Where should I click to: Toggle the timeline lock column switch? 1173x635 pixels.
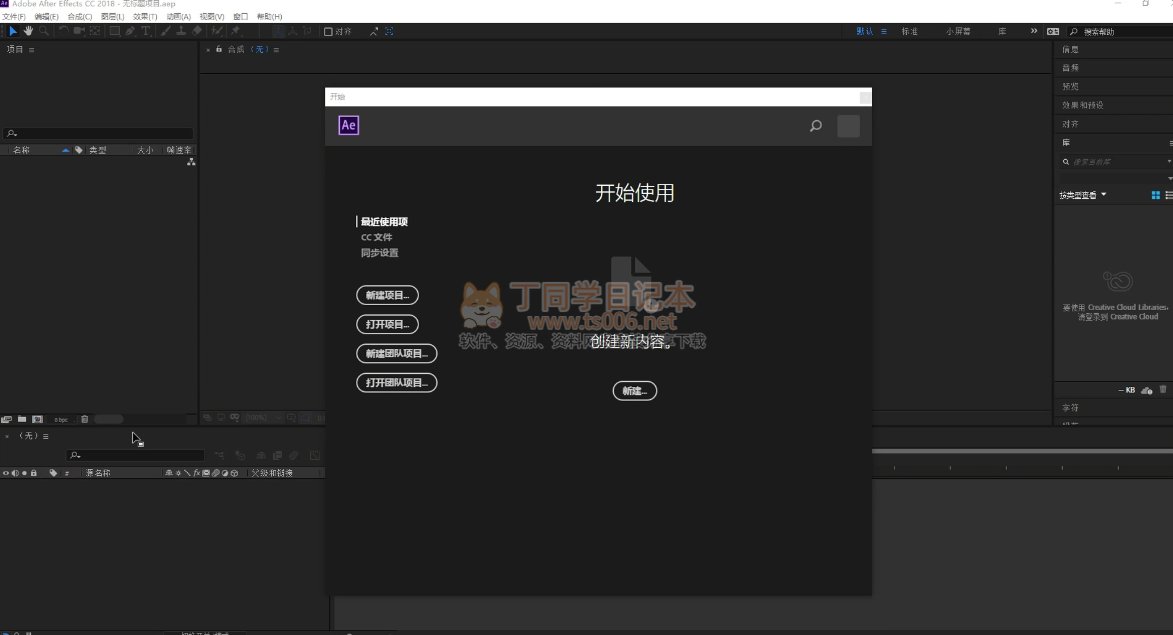click(x=34, y=473)
